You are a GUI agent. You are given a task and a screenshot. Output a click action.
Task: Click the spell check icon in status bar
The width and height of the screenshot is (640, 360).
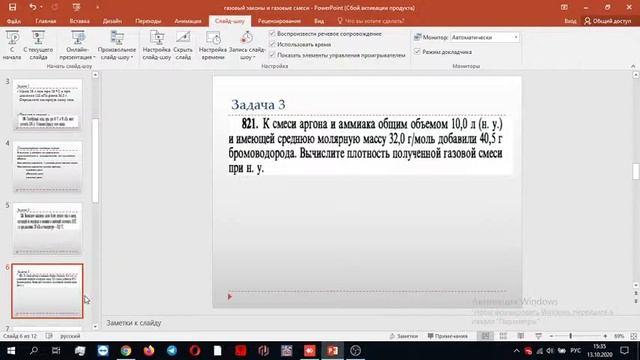tap(49, 336)
